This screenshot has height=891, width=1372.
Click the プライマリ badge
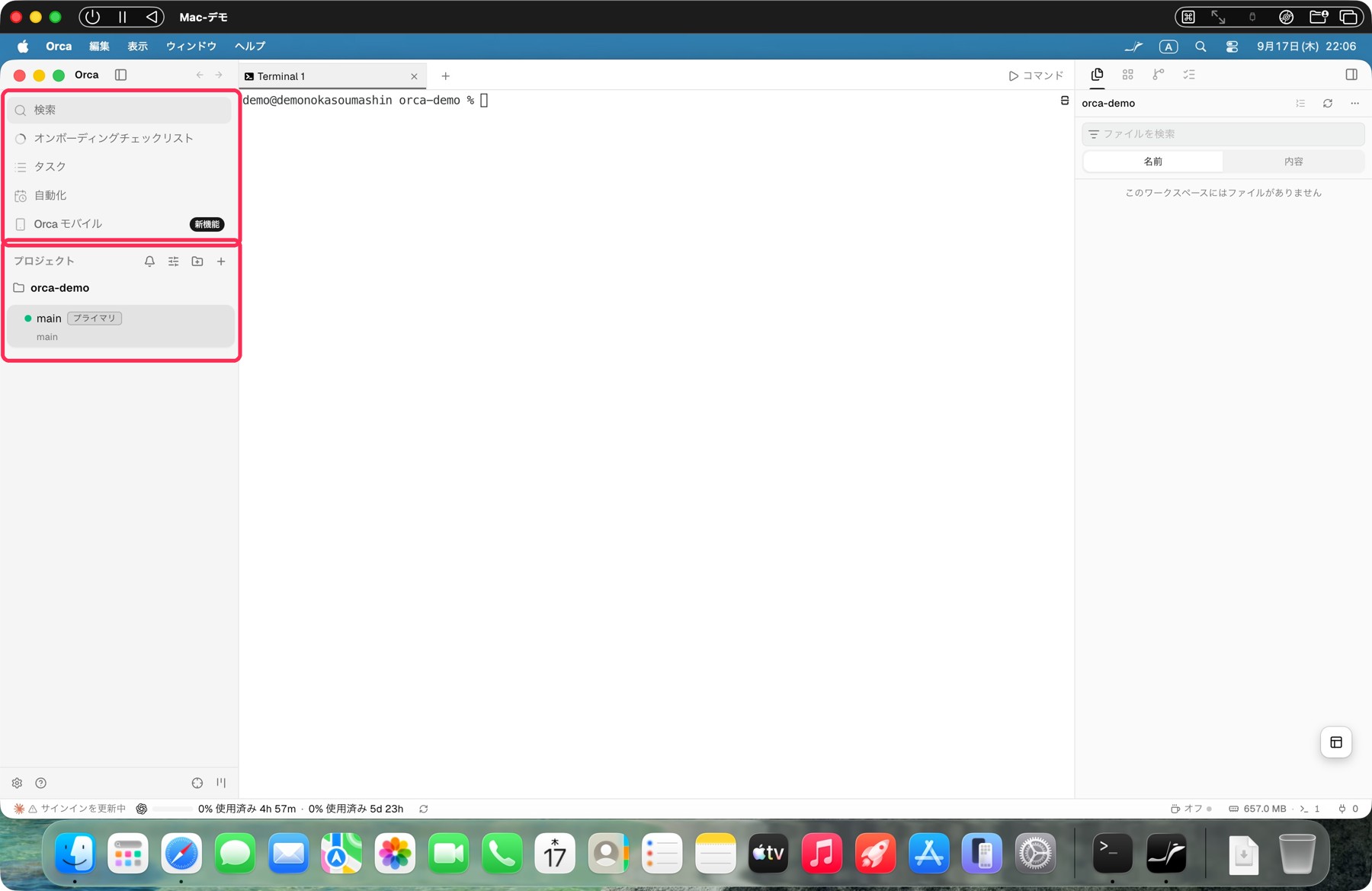click(x=95, y=318)
